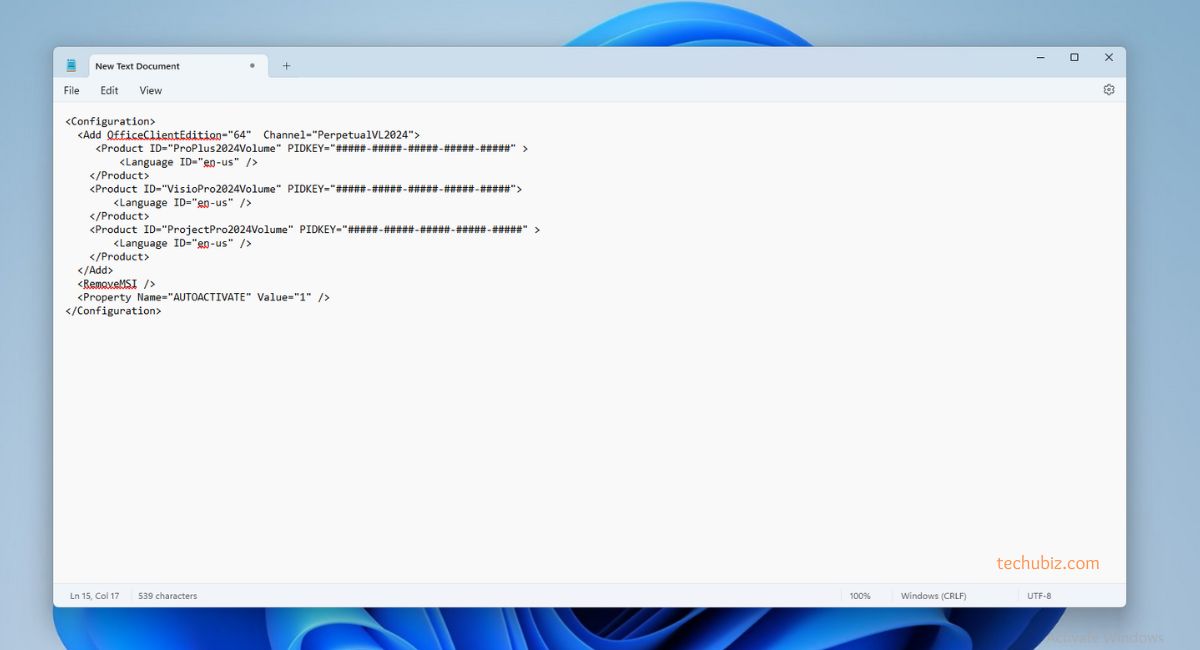Click the </Product> tag after the ProPlus language line

(119, 175)
